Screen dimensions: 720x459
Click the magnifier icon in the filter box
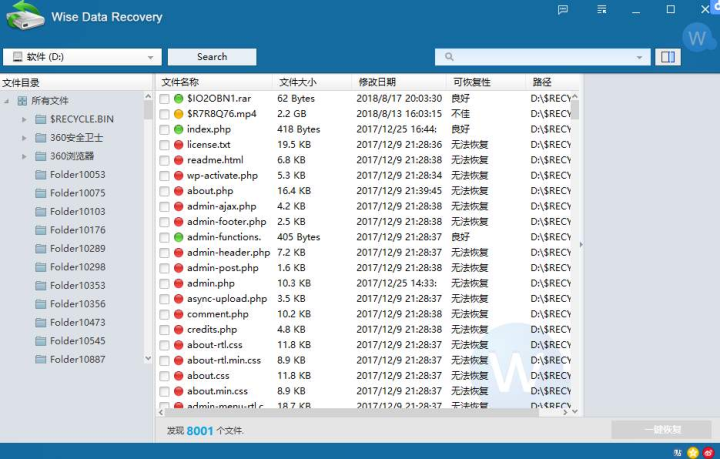(x=448, y=57)
